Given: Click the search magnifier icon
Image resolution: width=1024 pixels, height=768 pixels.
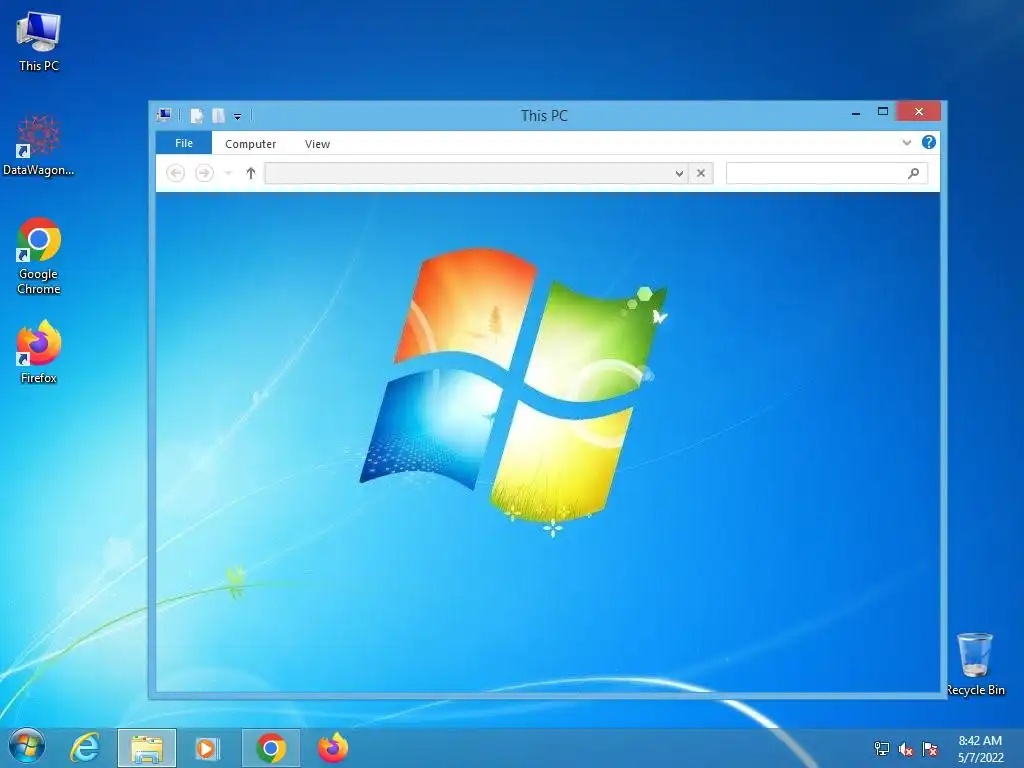Looking at the screenshot, I should [x=914, y=173].
